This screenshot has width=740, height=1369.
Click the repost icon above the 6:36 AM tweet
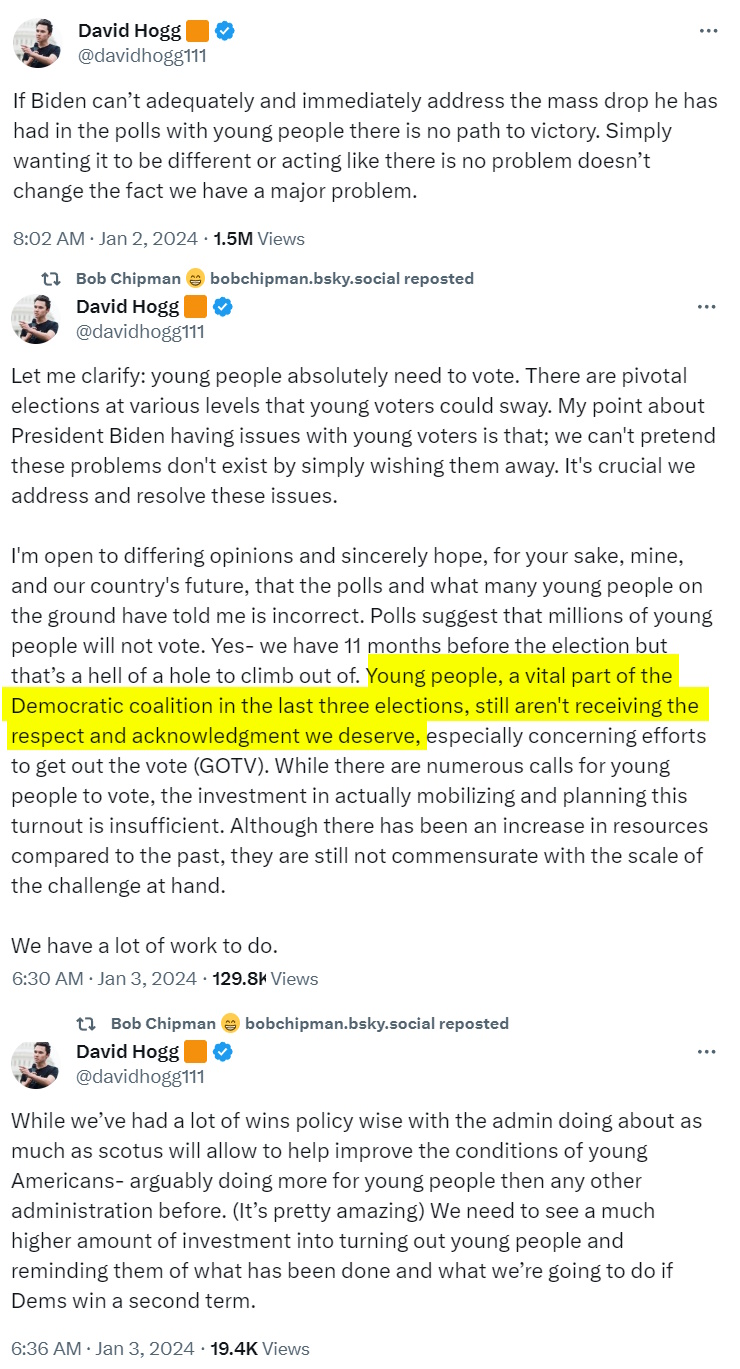pos(87,1023)
